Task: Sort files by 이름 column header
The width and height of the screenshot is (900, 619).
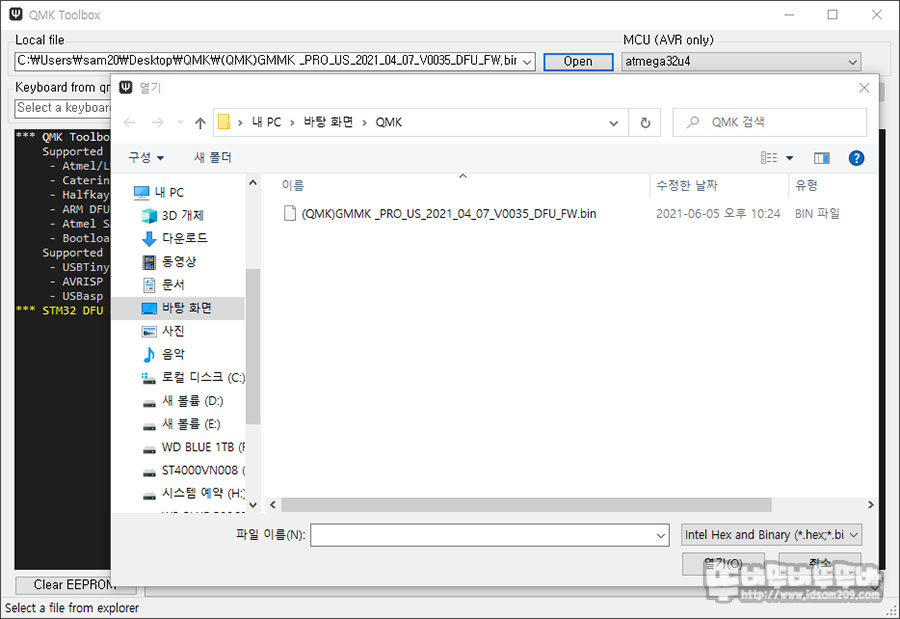Action: click(293, 185)
